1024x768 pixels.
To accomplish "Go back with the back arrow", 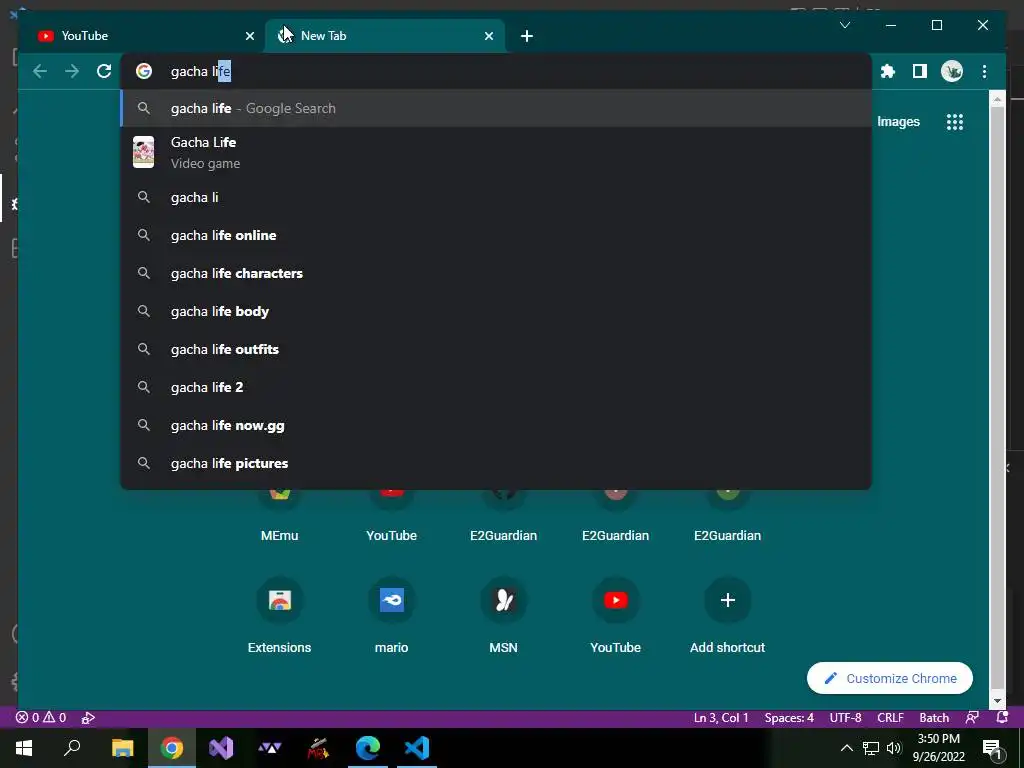I will click(40, 71).
